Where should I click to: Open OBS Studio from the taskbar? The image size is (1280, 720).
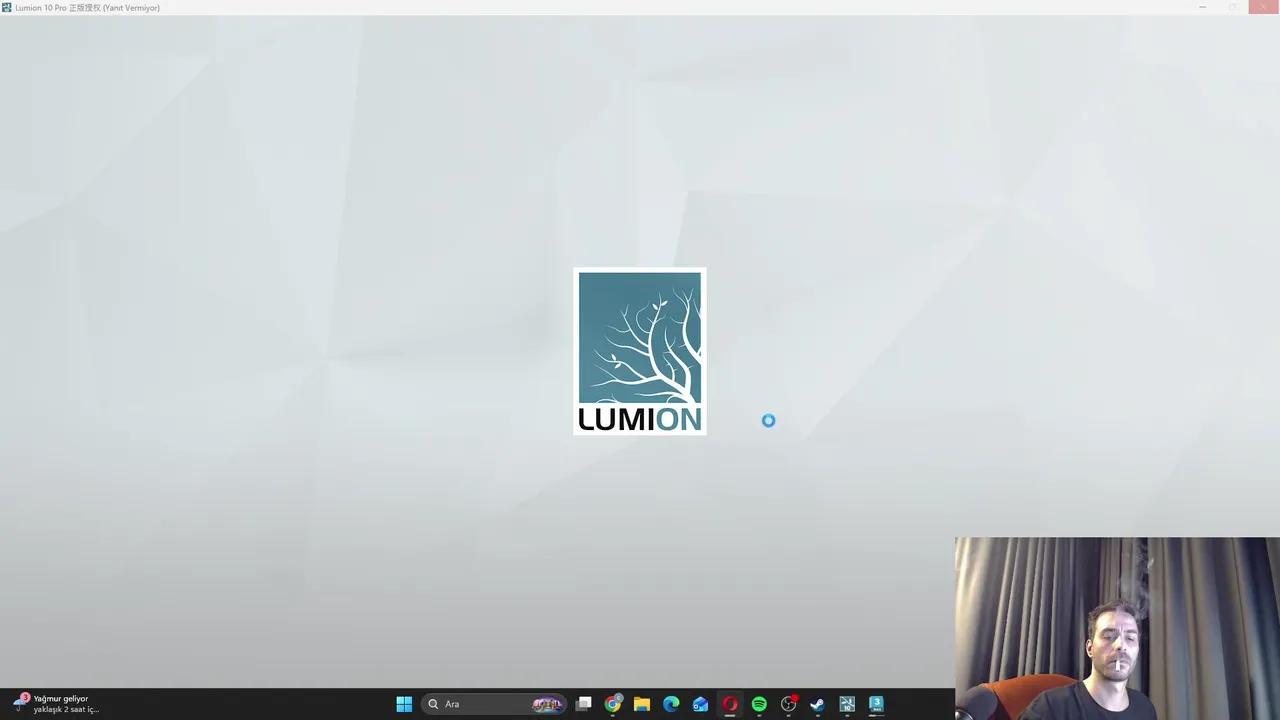(788, 704)
